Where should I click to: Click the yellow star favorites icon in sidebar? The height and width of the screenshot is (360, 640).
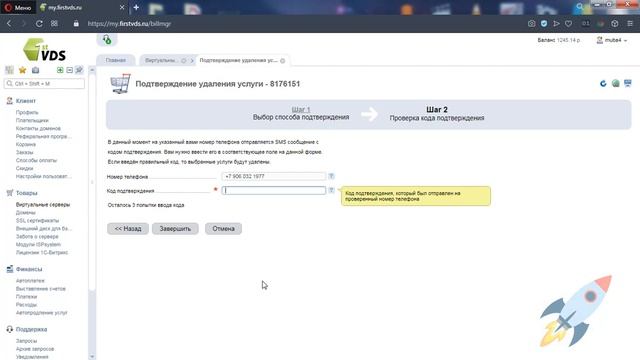coord(22,70)
